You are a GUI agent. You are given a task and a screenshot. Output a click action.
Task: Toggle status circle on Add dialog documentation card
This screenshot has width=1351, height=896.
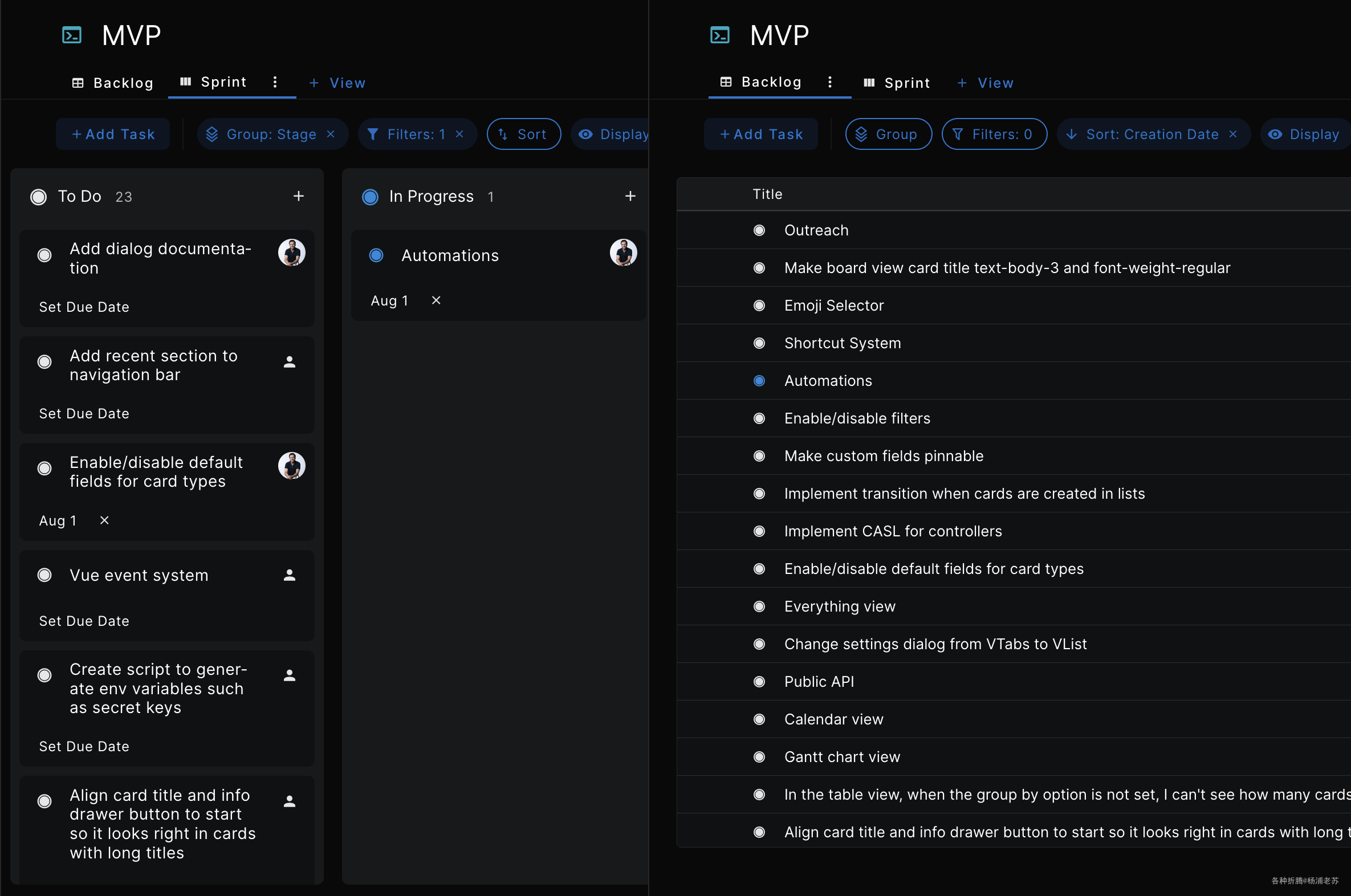click(44, 255)
